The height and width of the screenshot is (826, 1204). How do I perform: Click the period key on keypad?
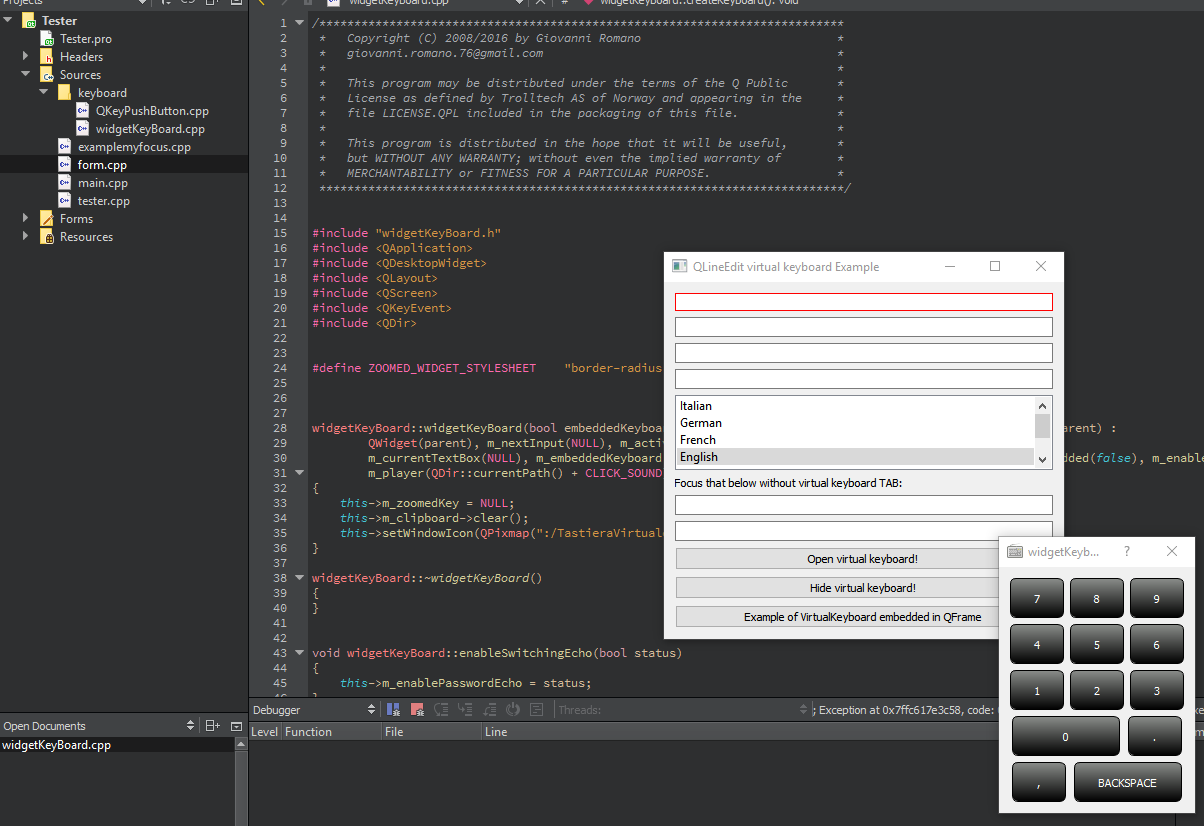[1154, 736]
